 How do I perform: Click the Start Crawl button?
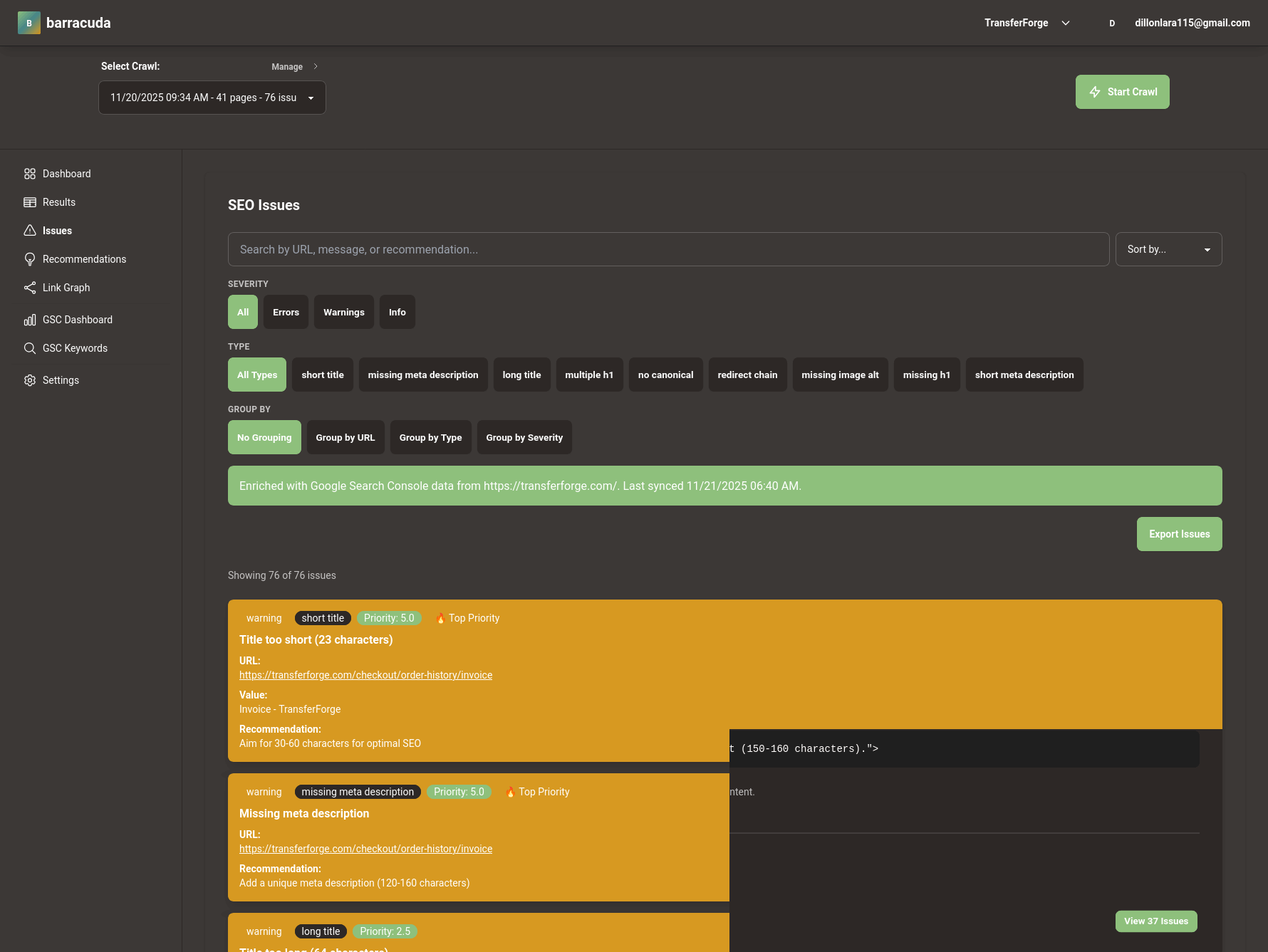pyautogui.click(x=1122, y=91)
